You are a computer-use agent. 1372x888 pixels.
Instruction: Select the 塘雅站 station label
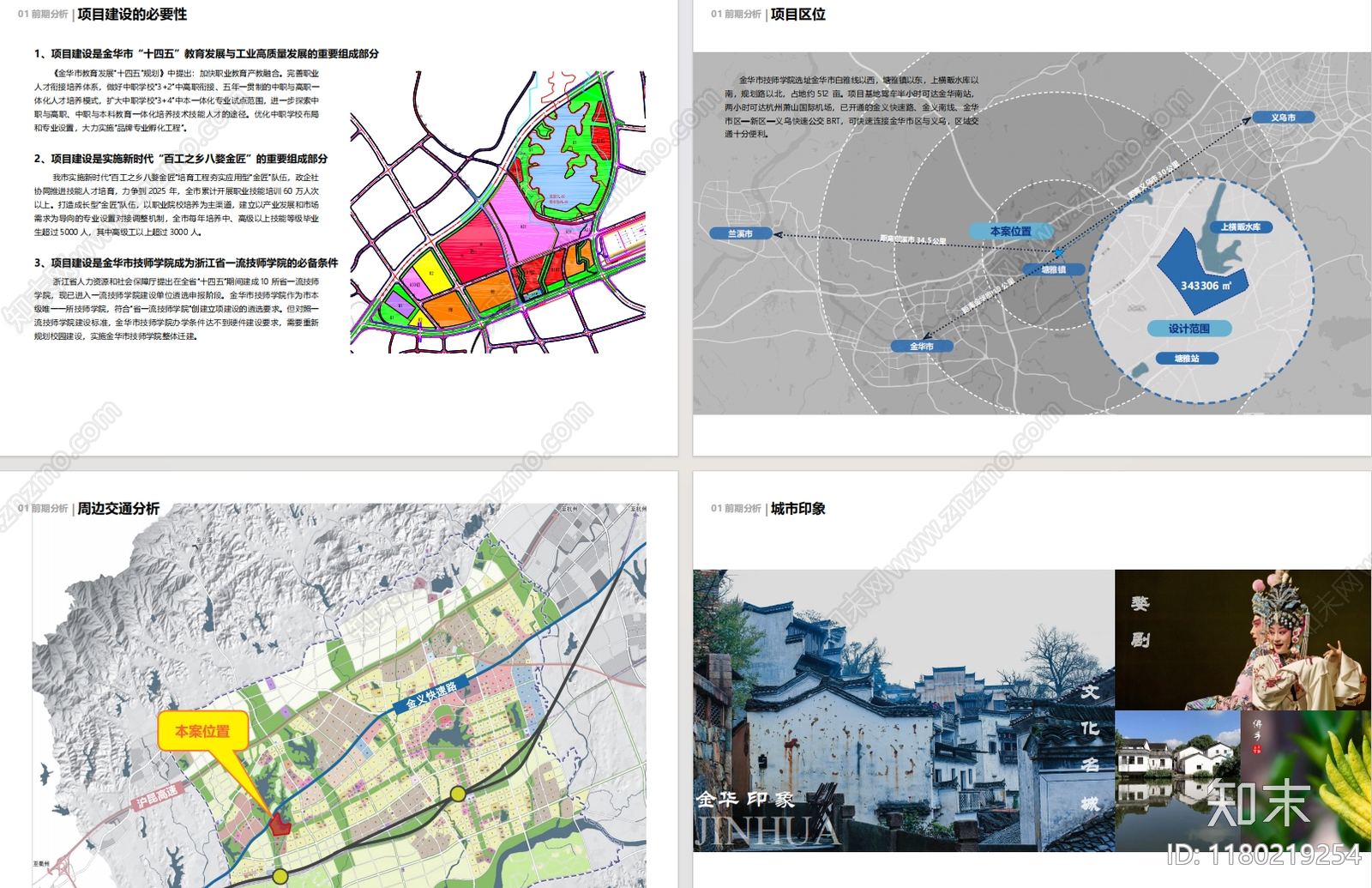click(x=1187, y=359)
